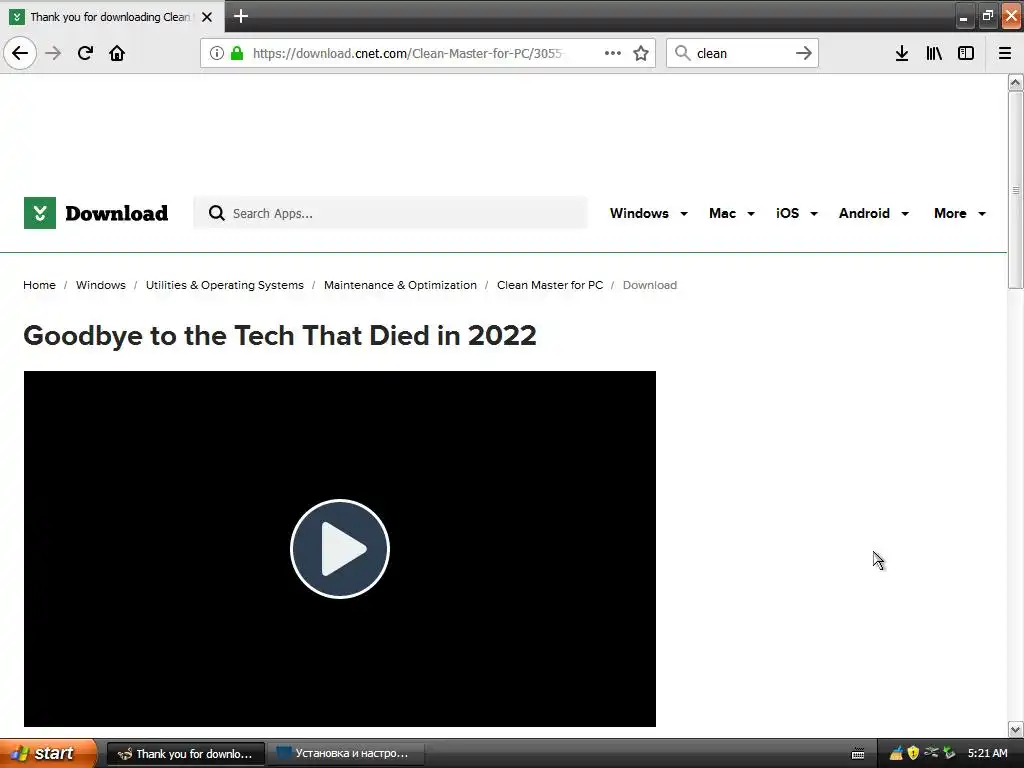
Task: Open Windows breadcrumb link
Action: (101, 285)
